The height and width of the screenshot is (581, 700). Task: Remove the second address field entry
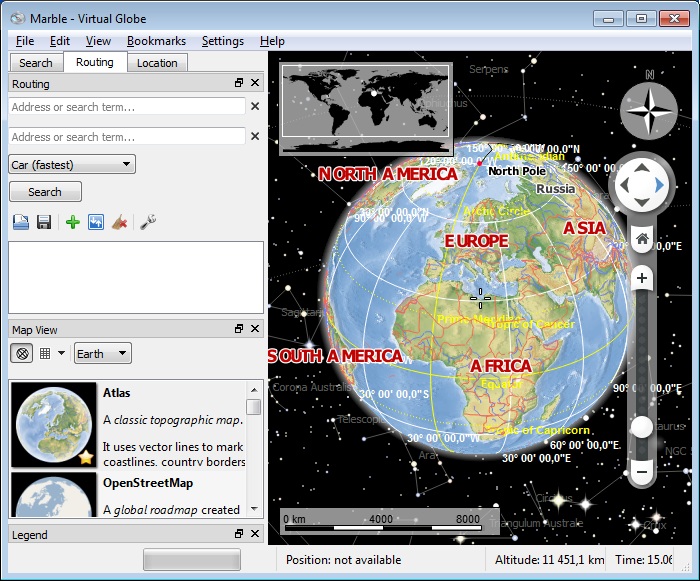coord(255,136)
